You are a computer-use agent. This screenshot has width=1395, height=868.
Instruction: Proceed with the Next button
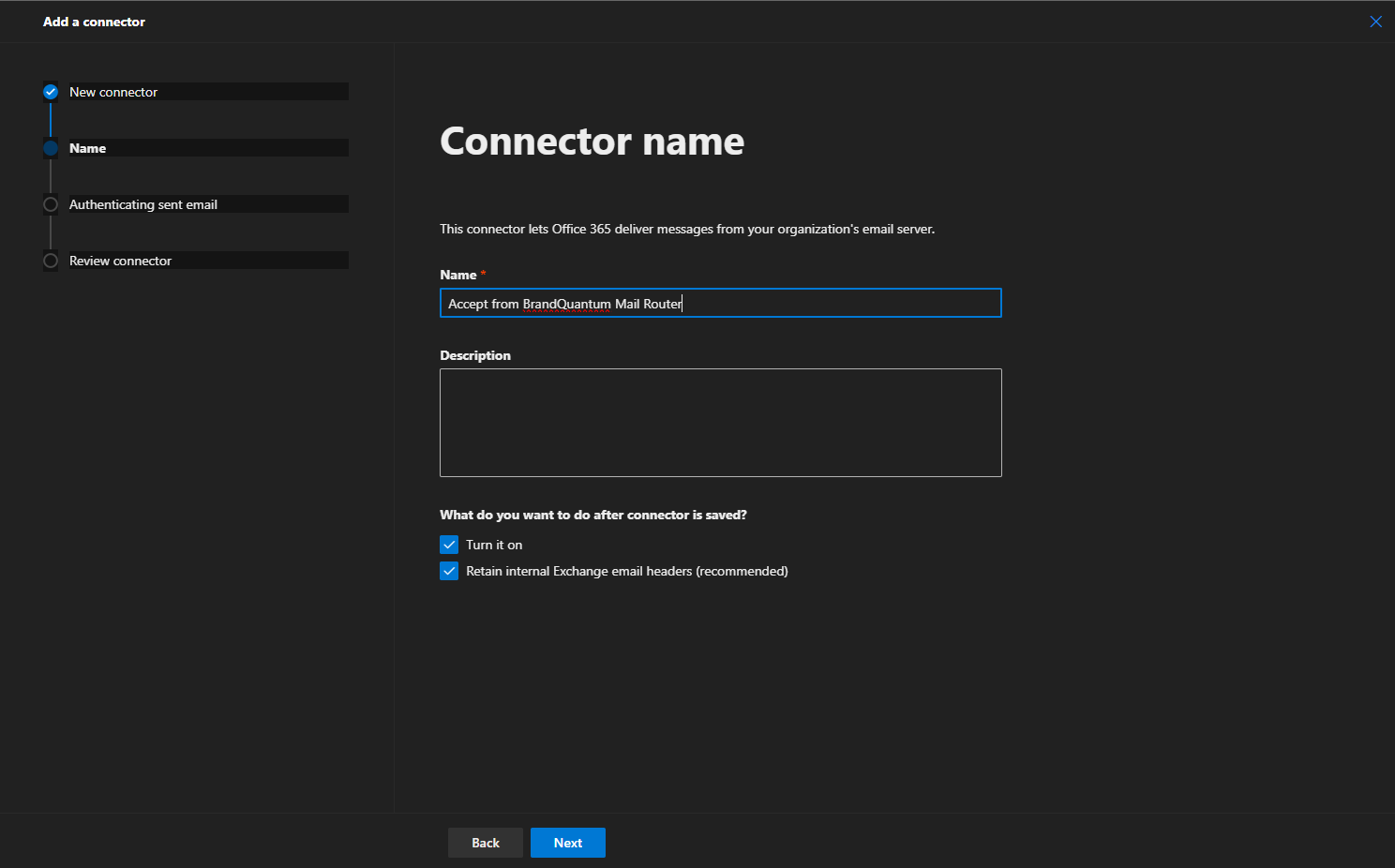click(568, 843)
